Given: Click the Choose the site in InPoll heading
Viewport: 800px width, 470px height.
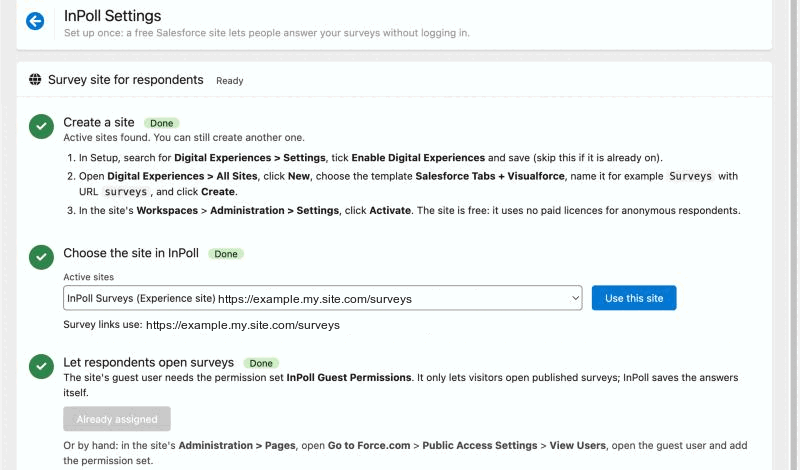Looking at the screenshot, I should pyautogui.click(x=131, y=253).
